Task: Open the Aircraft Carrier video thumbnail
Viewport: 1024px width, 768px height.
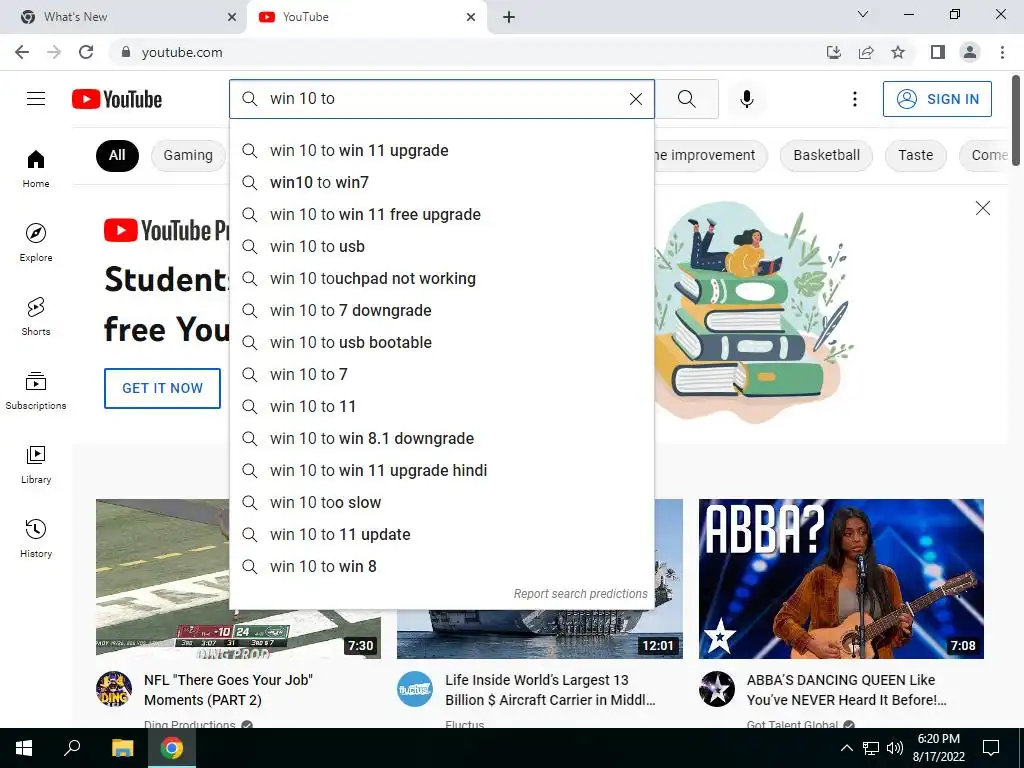Action: coord(539,633)
